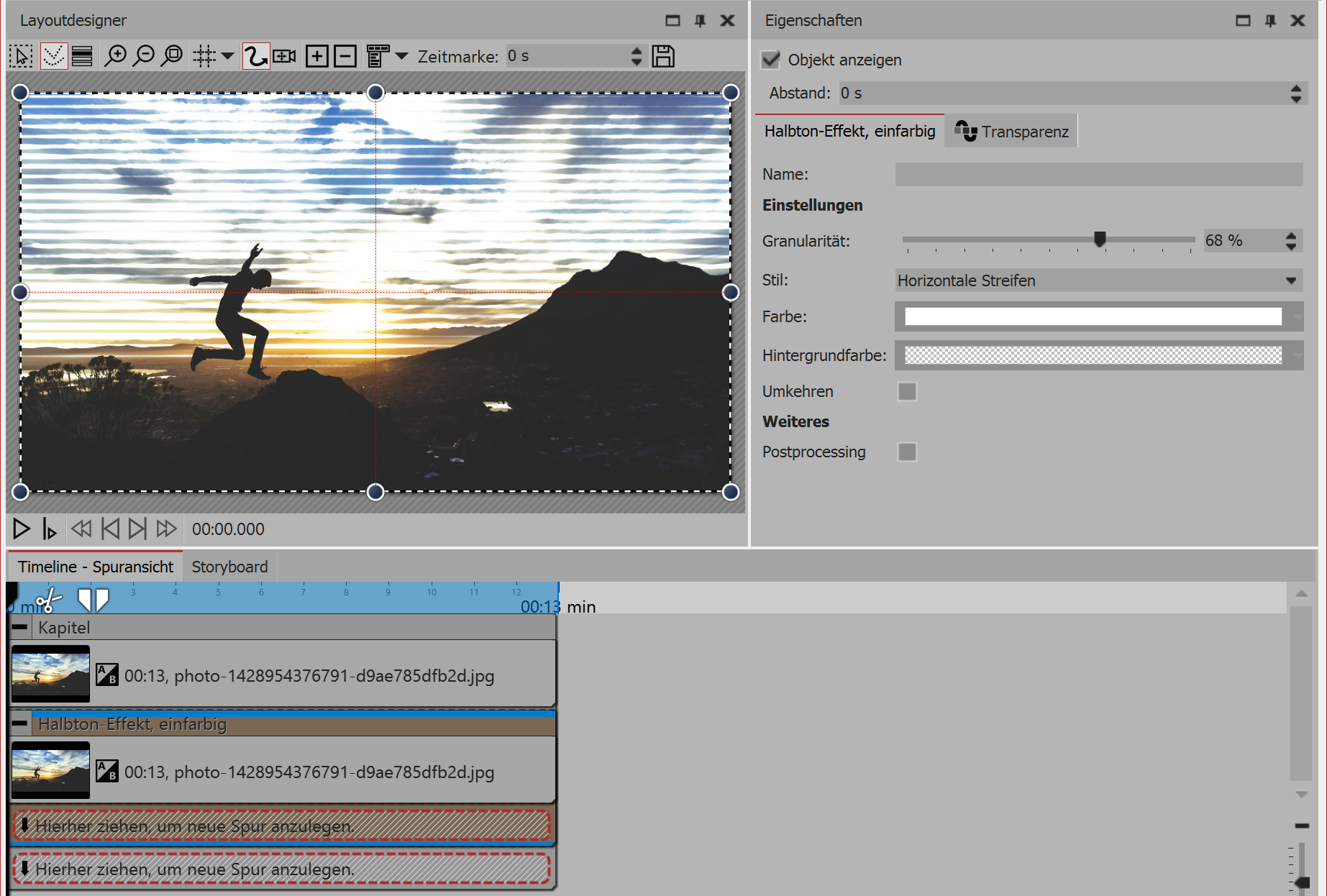Image resolution: width=1327 pixels, height=896 pixels.
Task: Collapse the Kapitel track in timeline
Action: pos(20,628)
